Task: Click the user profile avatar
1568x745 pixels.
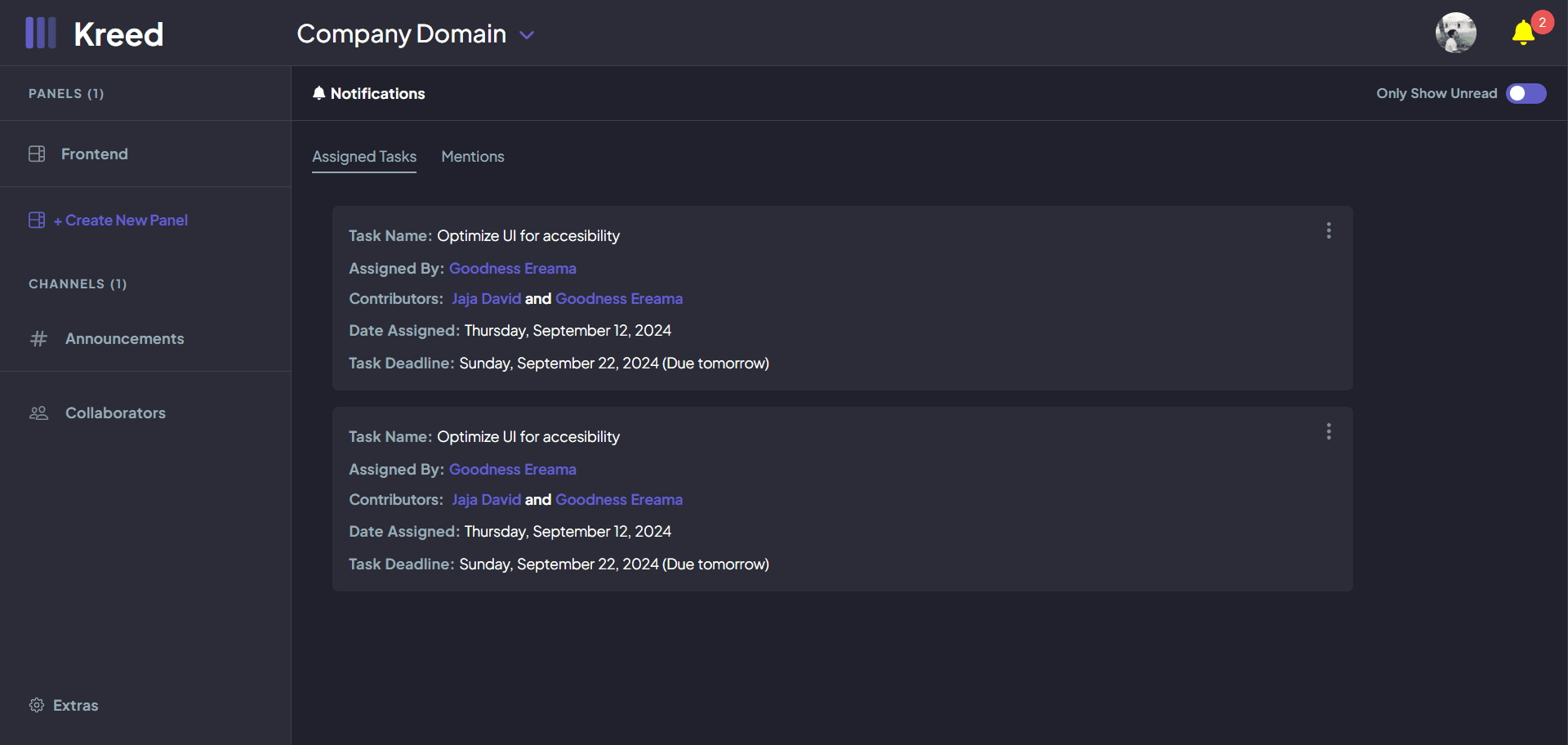Action: coord(1456,33)
